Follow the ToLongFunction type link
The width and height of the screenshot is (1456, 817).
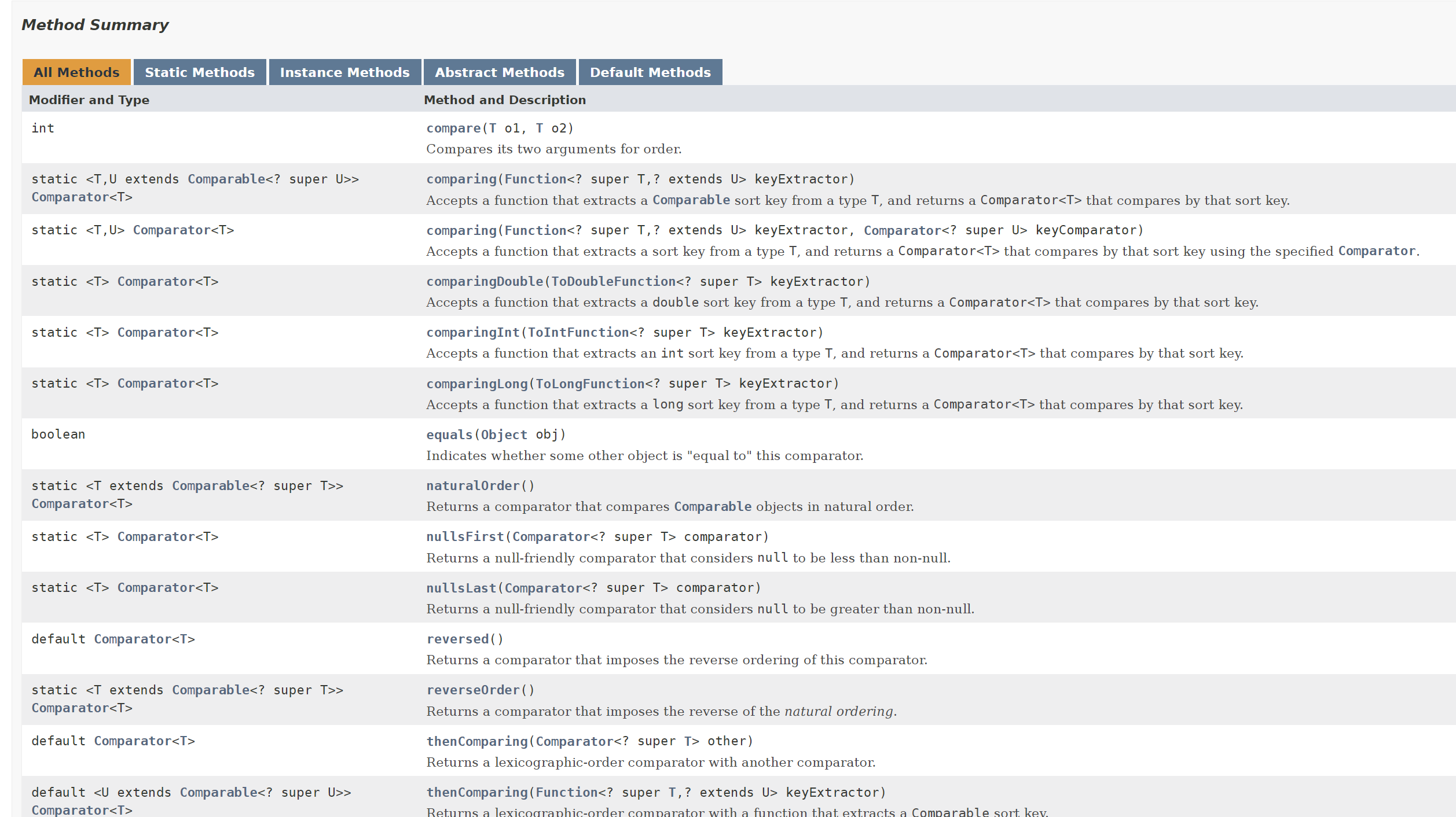[x=590, y=384]
